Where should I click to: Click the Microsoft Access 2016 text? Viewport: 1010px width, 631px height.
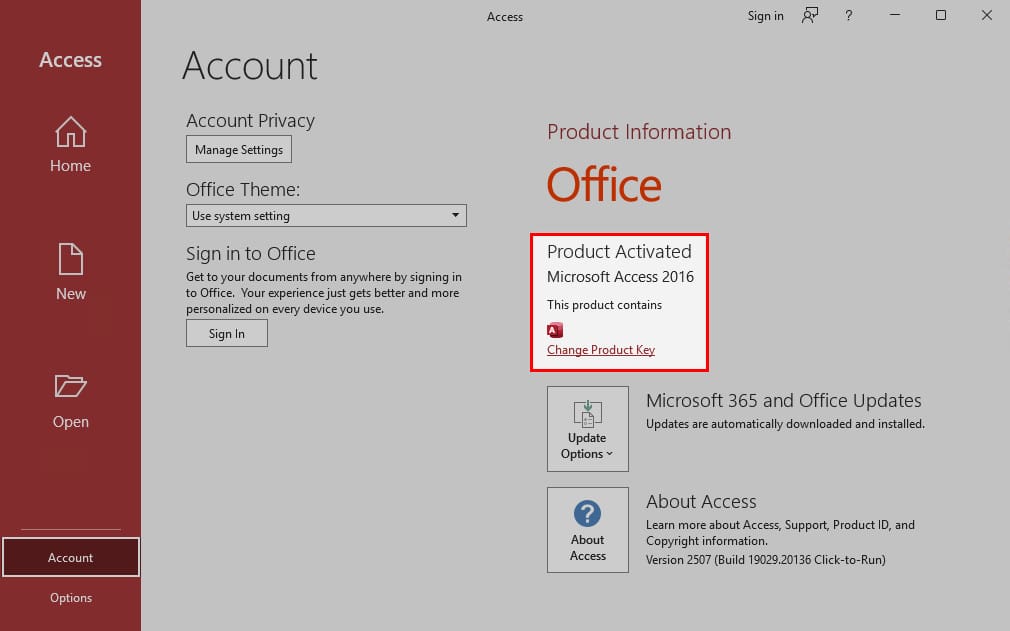(620, 277)
